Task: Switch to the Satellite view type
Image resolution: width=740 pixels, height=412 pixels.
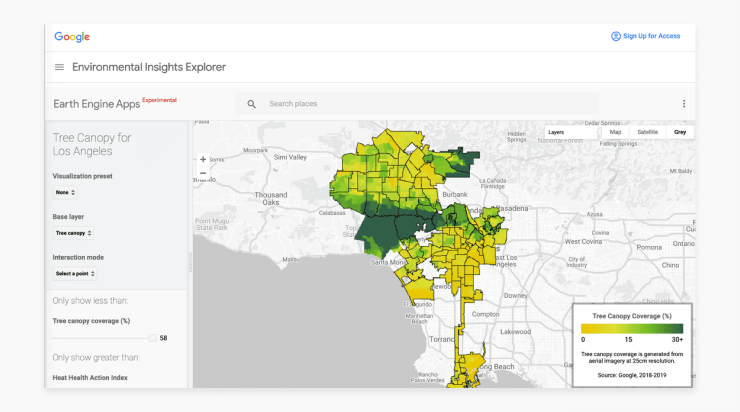Action: click(648, 133)
